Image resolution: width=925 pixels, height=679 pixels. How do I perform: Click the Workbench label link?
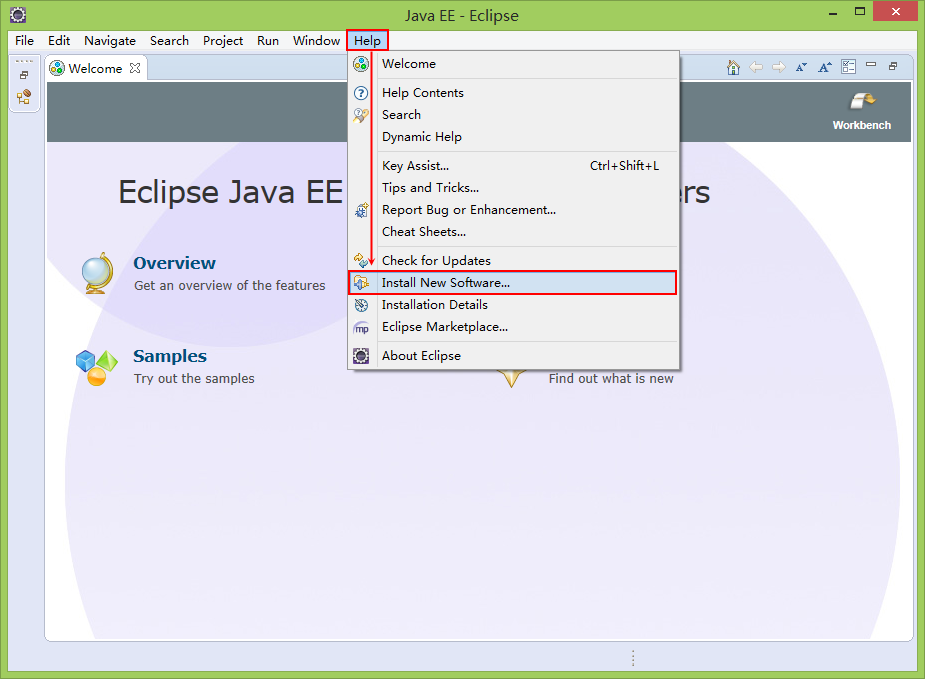coord(861,125)
